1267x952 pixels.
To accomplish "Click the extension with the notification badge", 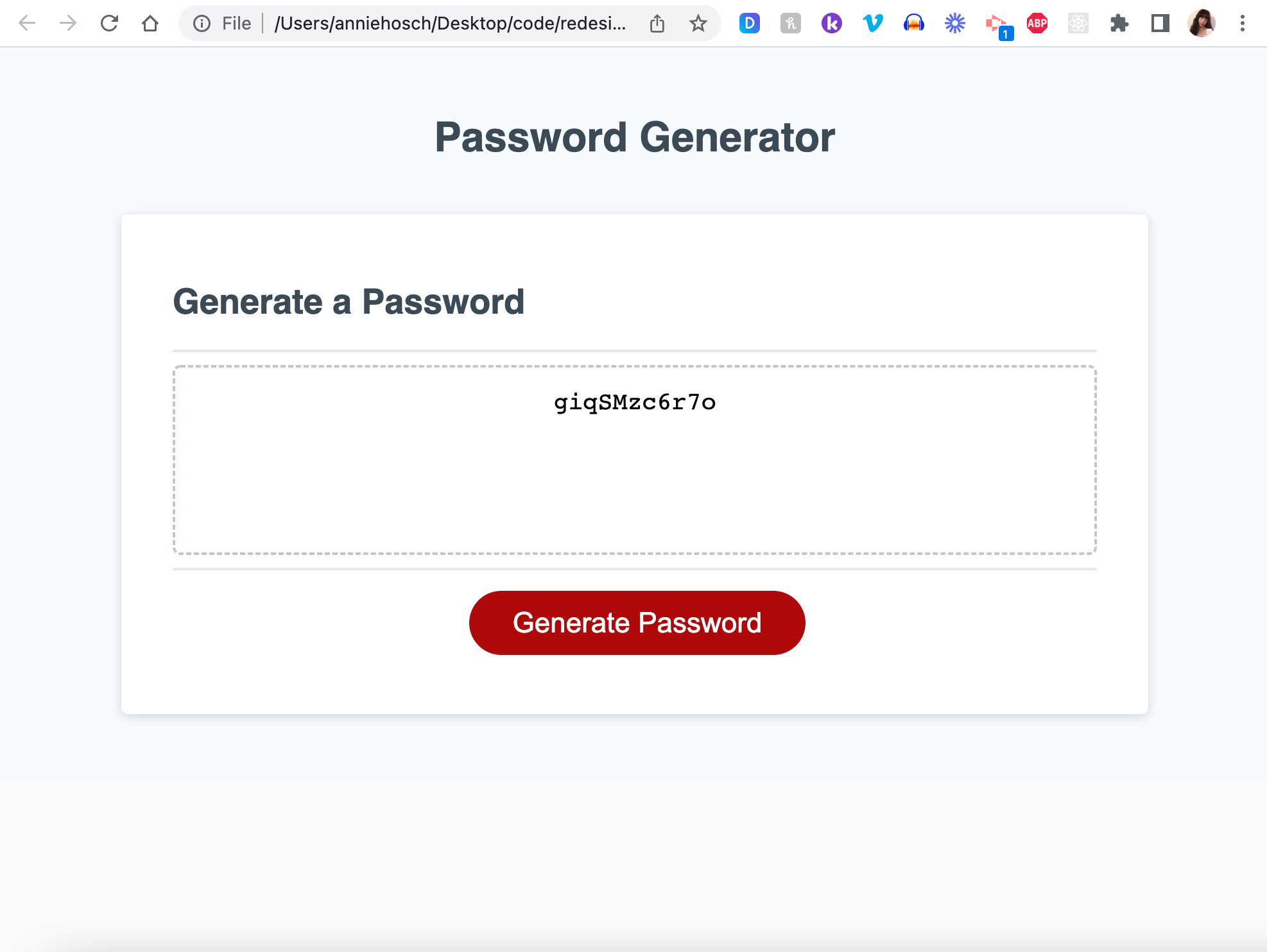I will pos(995,23).
